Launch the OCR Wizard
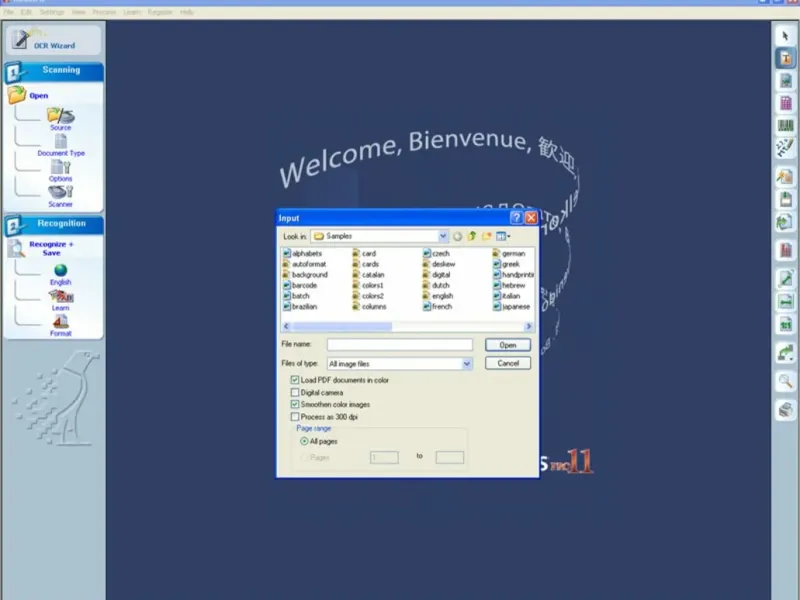800x600 pixels. pos(53,40)
